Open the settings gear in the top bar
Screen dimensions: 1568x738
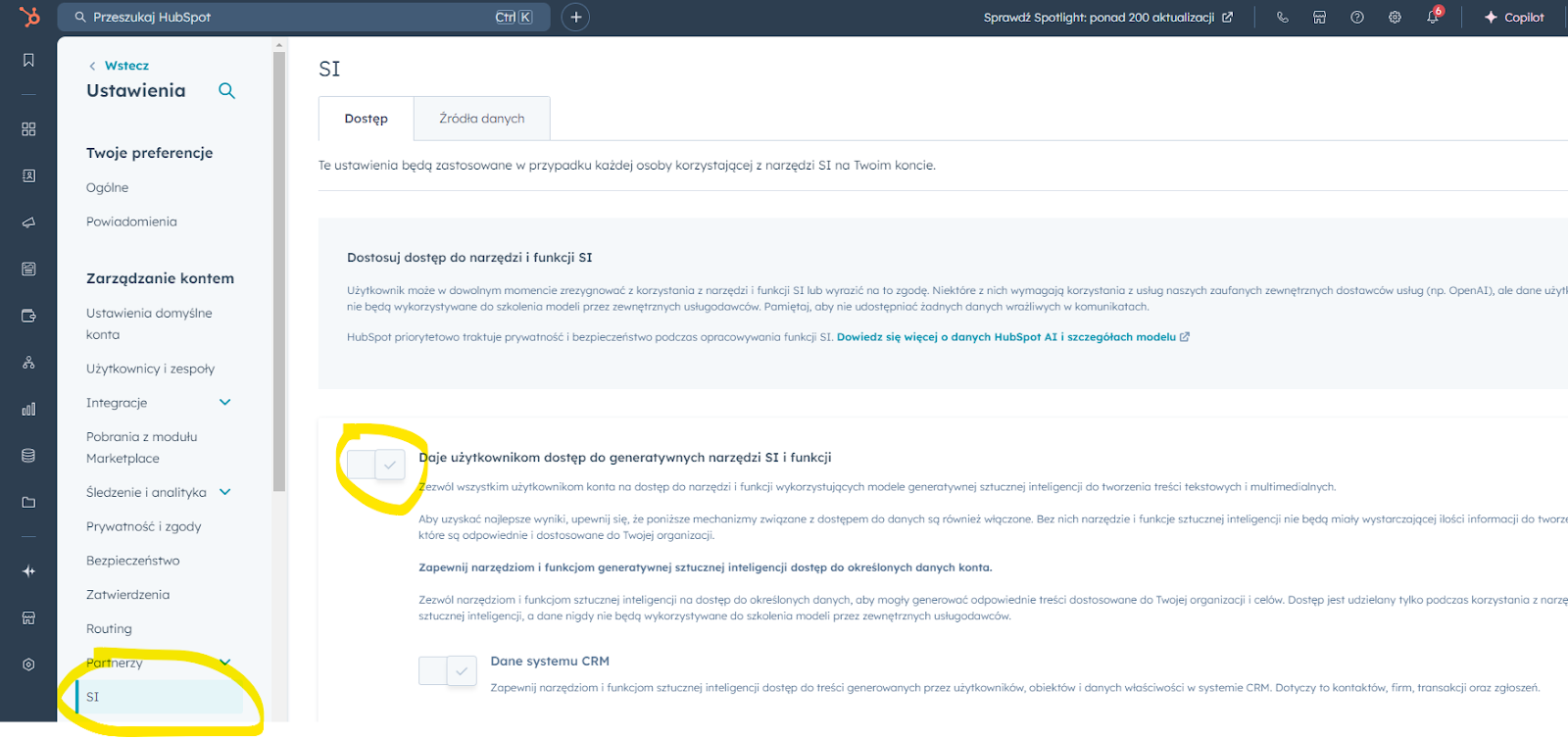tap(1395, 17)
